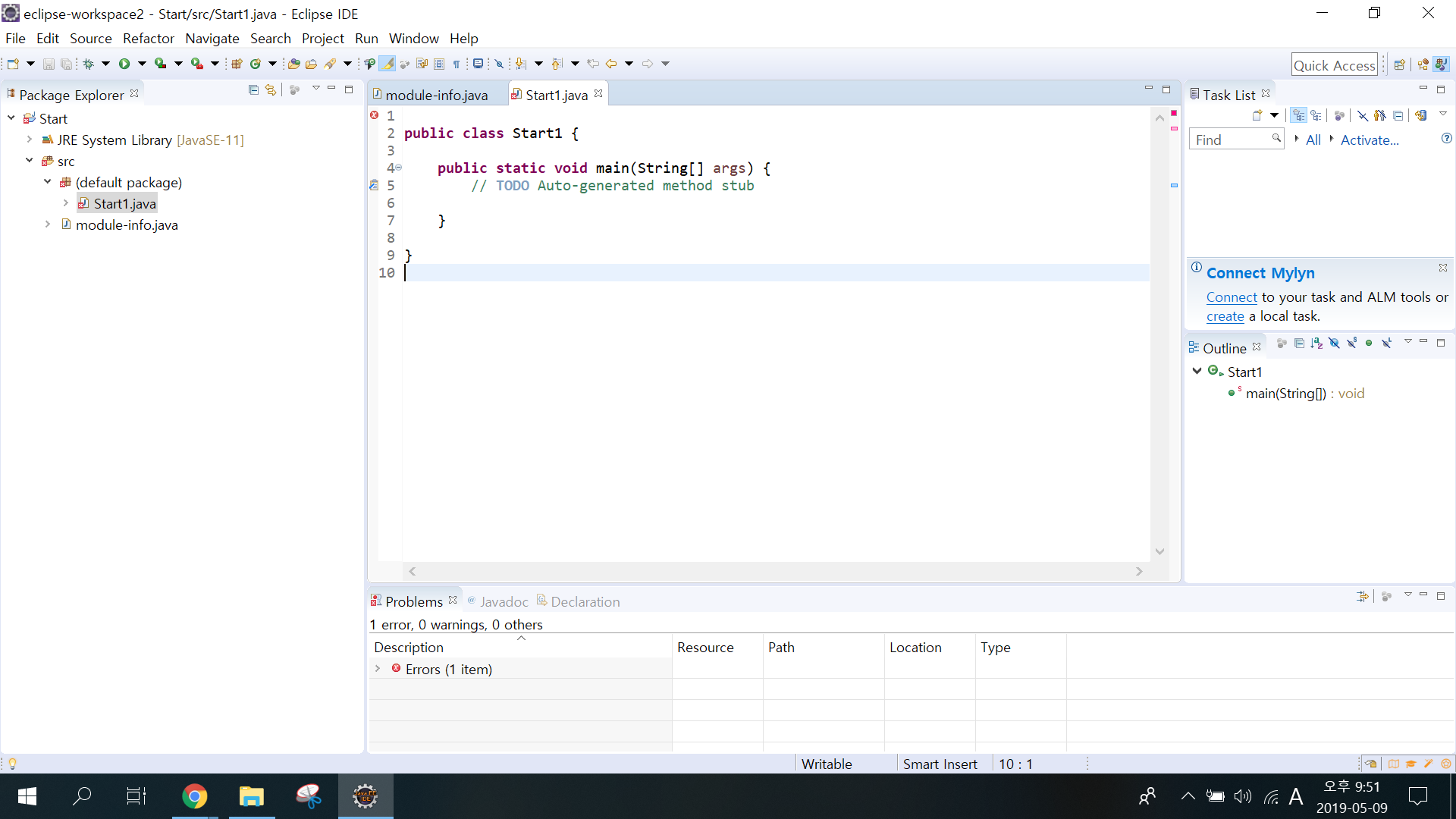Click the green Run button in toolbar
Screen dimensions: 1456x819
[124, 64]
